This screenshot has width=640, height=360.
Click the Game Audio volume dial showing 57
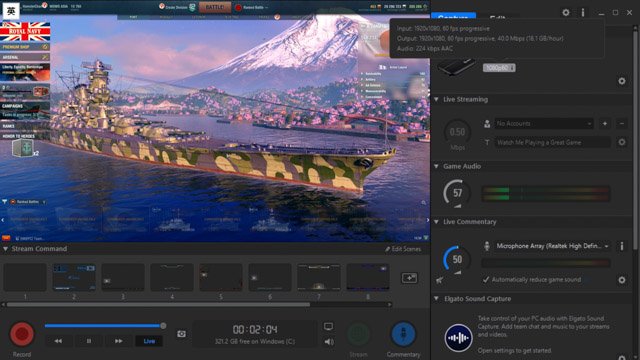(457, 193)
